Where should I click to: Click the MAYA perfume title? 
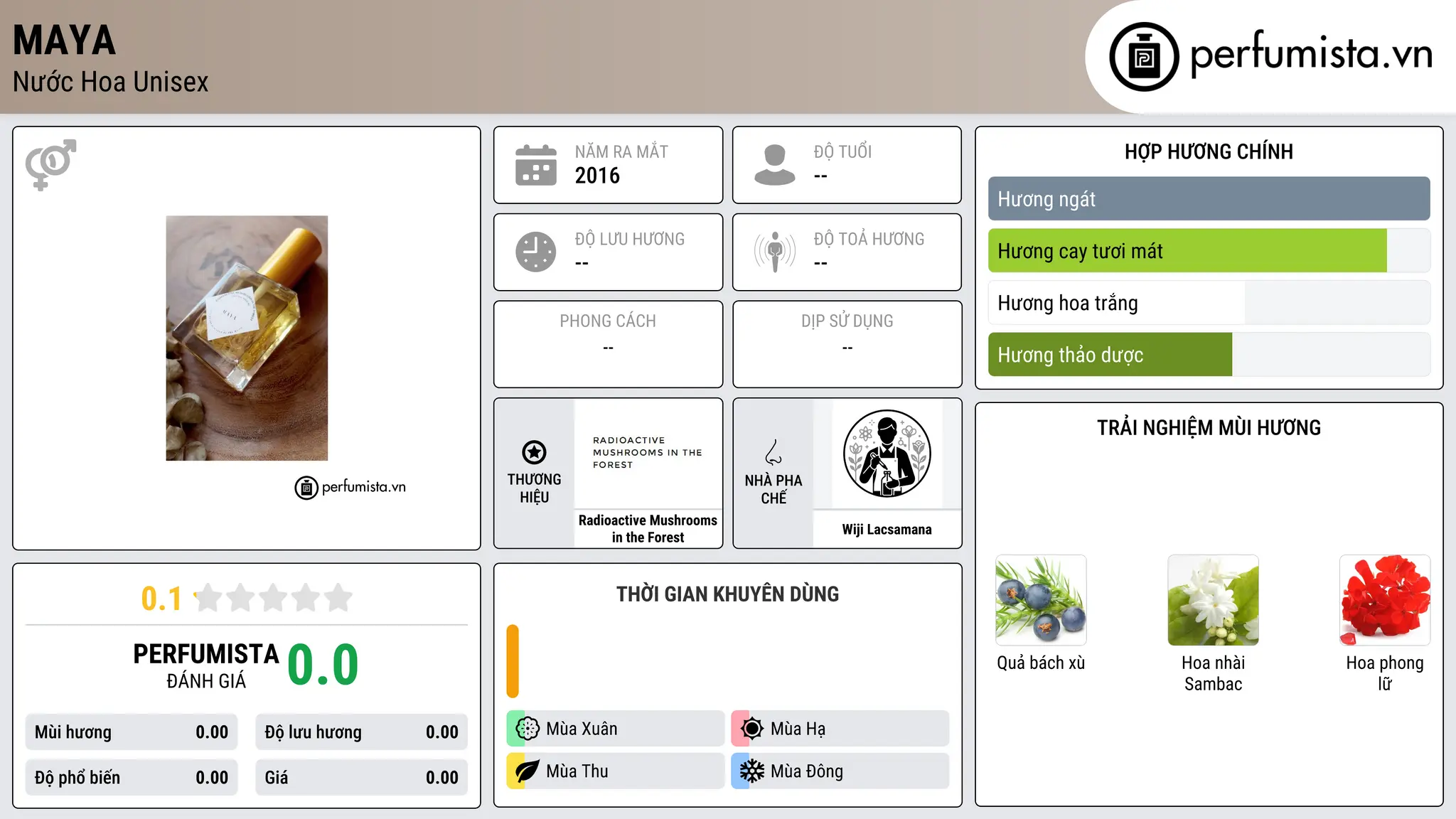tap(64, 41)
